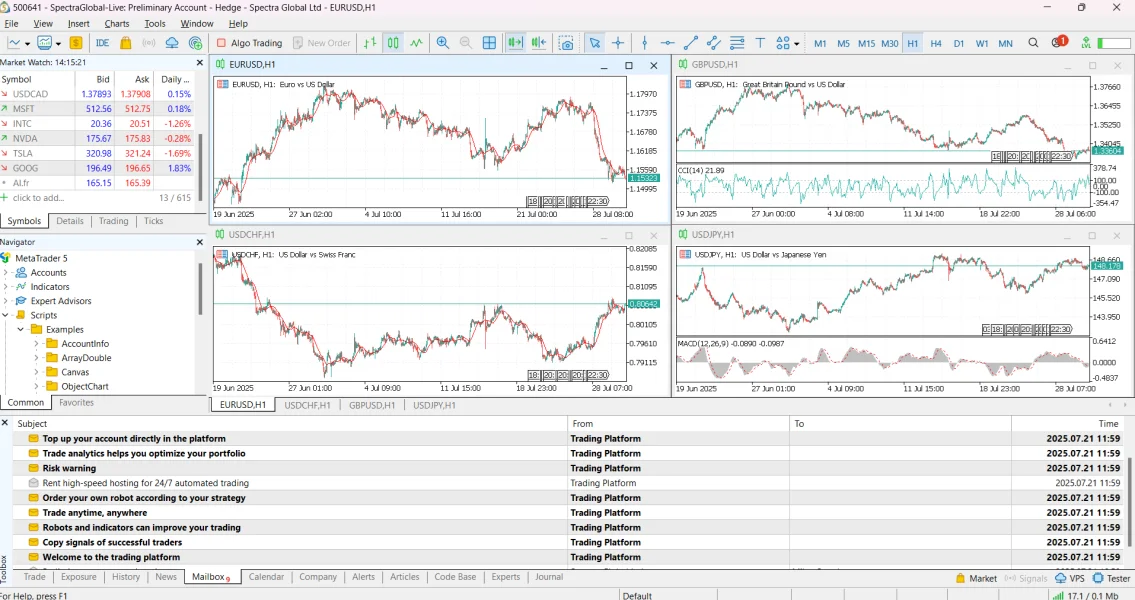Select the H4 timeframe button
1135x600 pixels.
[936, 43]
